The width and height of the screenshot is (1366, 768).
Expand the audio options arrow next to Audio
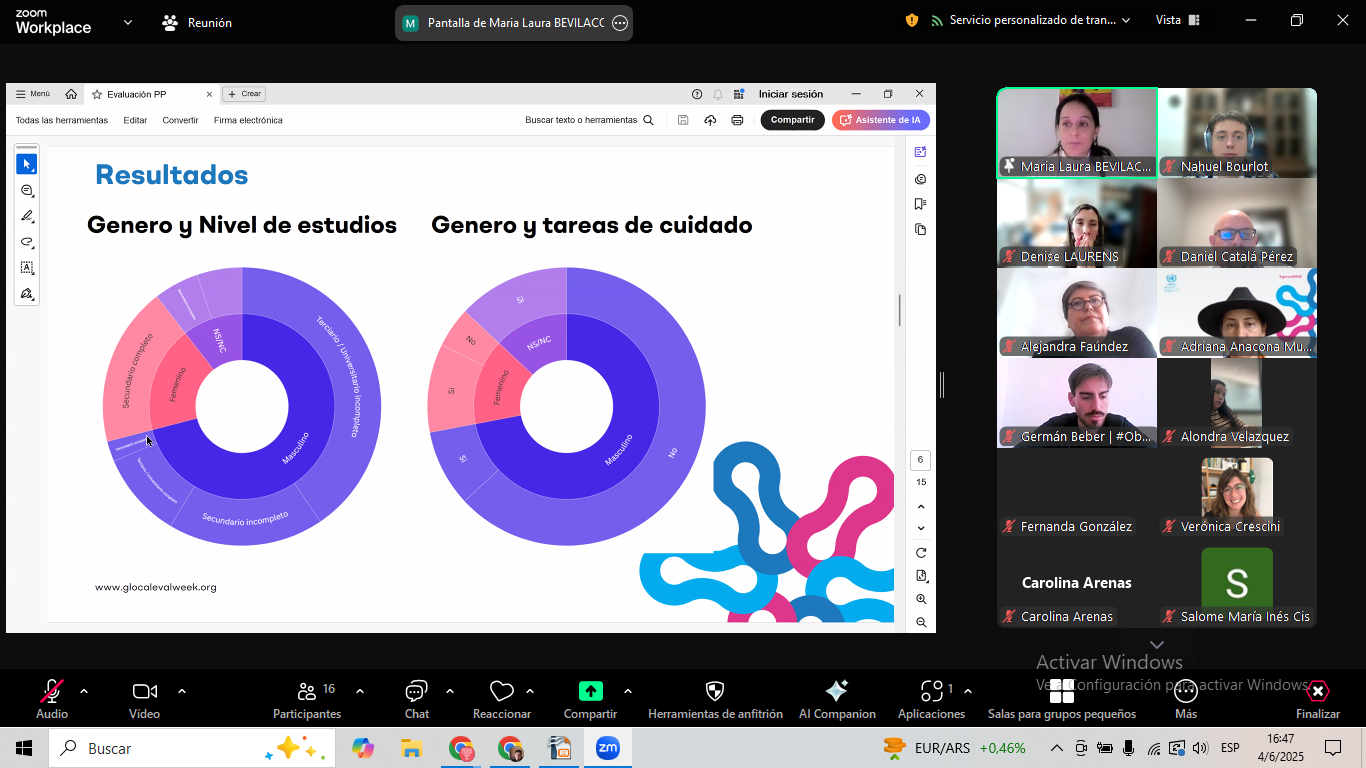pyautogui.click(x=84, y=691)
